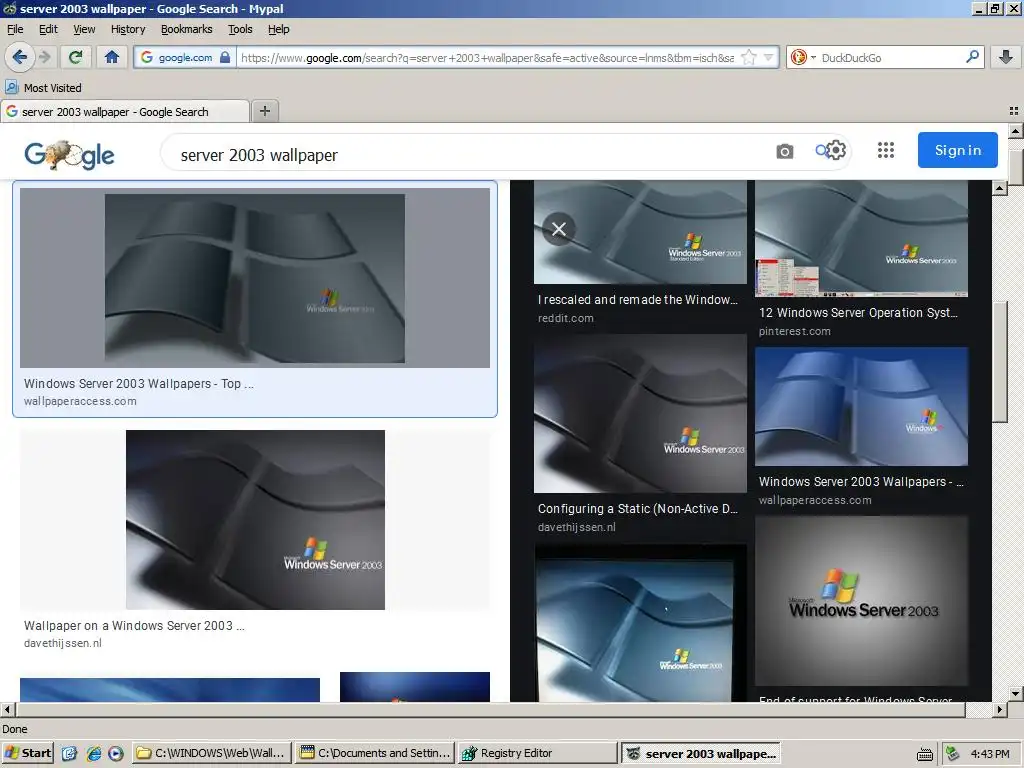Click the Sign in button
The width and height of the screenshot is (1024, 768).
pyautogui.click(x=957, y=150)
